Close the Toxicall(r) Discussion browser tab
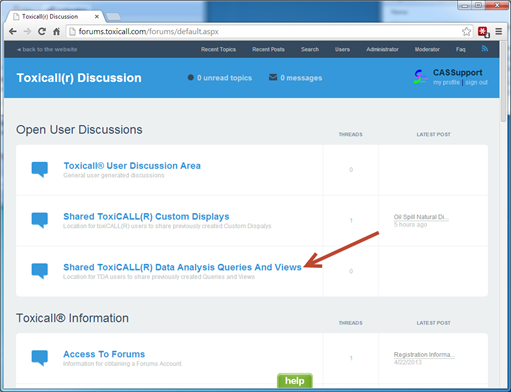Viewport: 511px width, 392px height. 97,16
